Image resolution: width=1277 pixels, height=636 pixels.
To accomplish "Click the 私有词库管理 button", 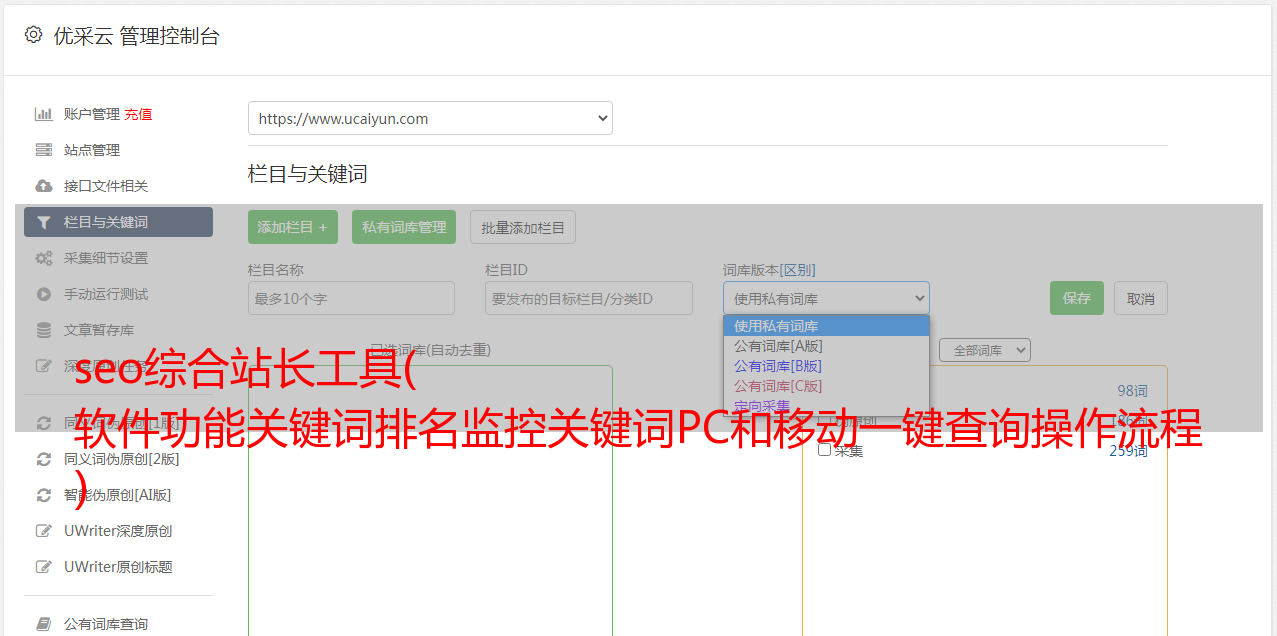I will (x=404, y=227).
